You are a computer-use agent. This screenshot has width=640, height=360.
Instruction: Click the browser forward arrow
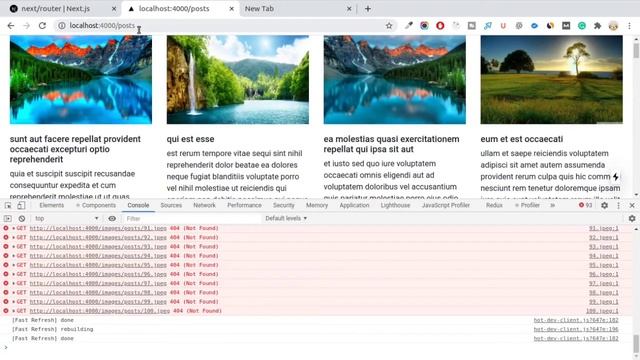coord(27,26)
